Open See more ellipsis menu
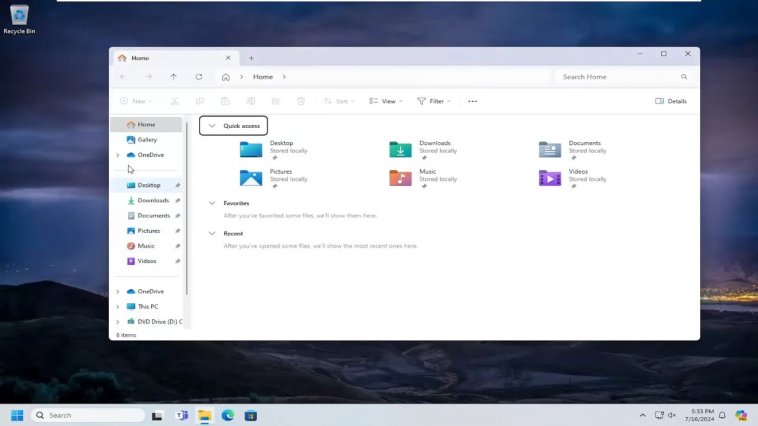 point(472,101)
